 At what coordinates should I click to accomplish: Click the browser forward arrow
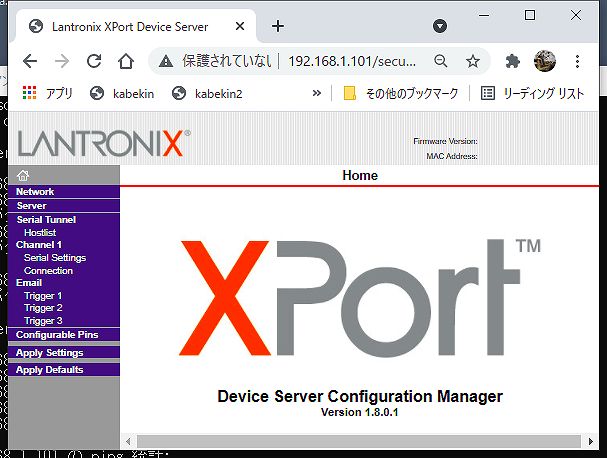[62, 61]
